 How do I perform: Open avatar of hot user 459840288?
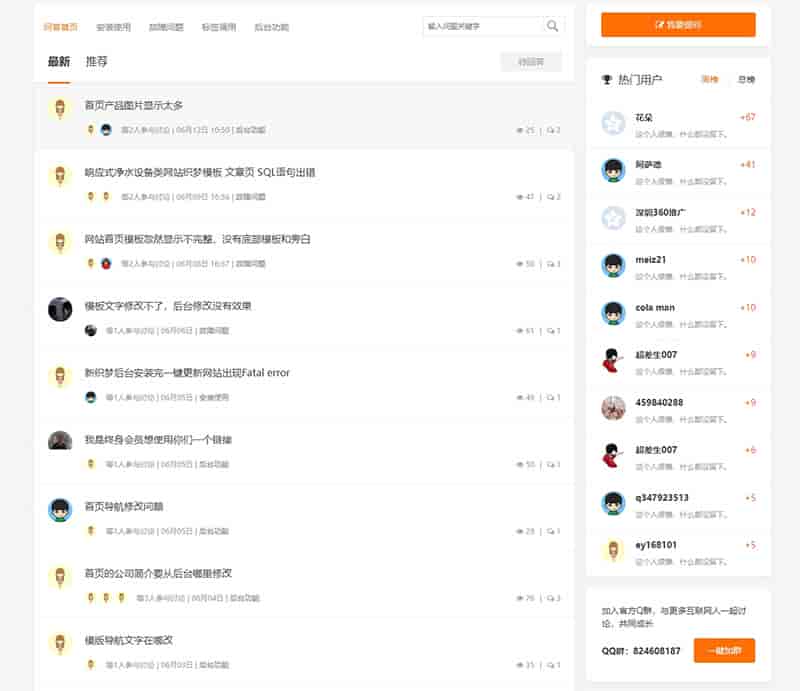pyautogui.click(x=613, y=408)
